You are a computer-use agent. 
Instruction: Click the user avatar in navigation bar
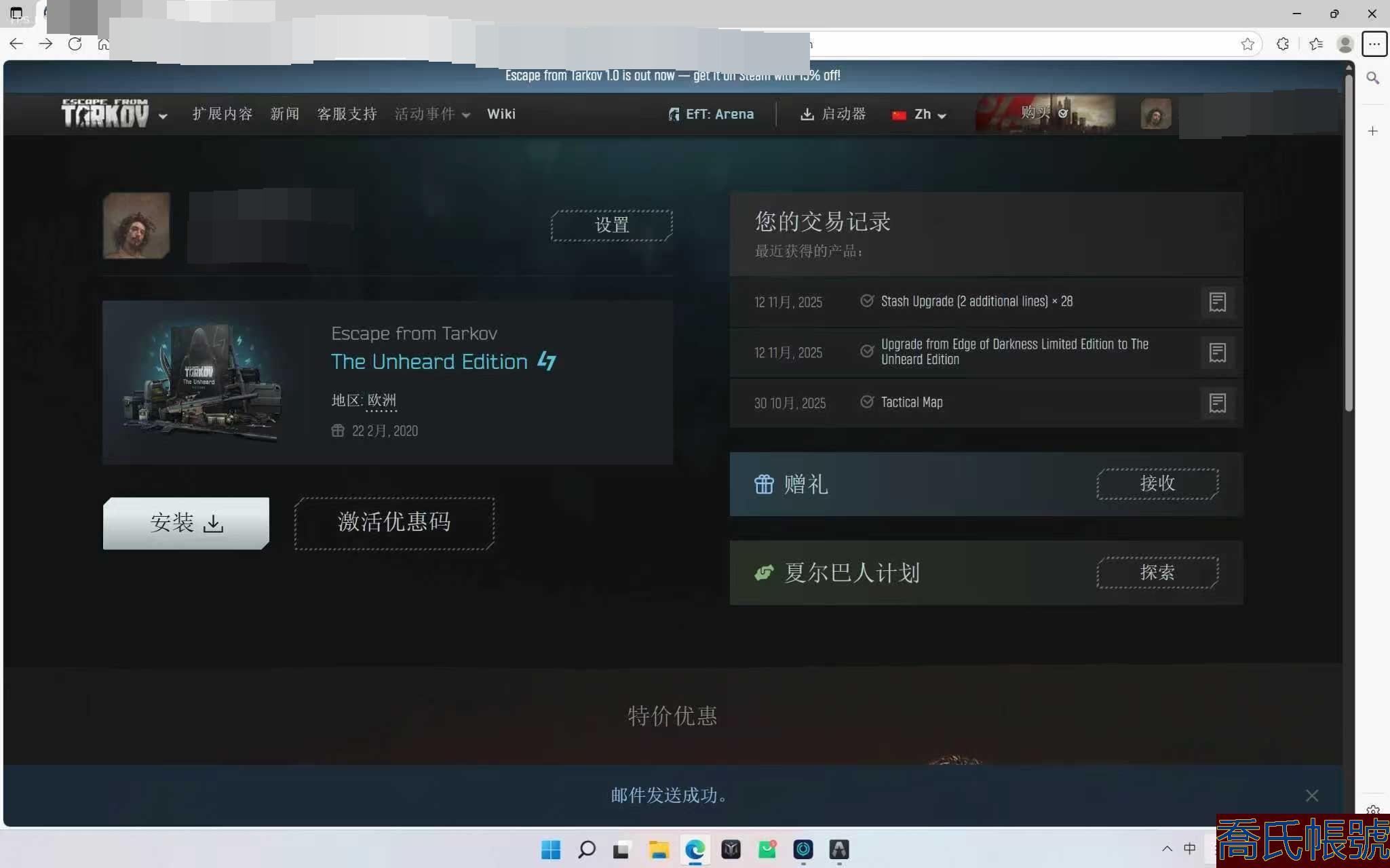click(1155, 114)
